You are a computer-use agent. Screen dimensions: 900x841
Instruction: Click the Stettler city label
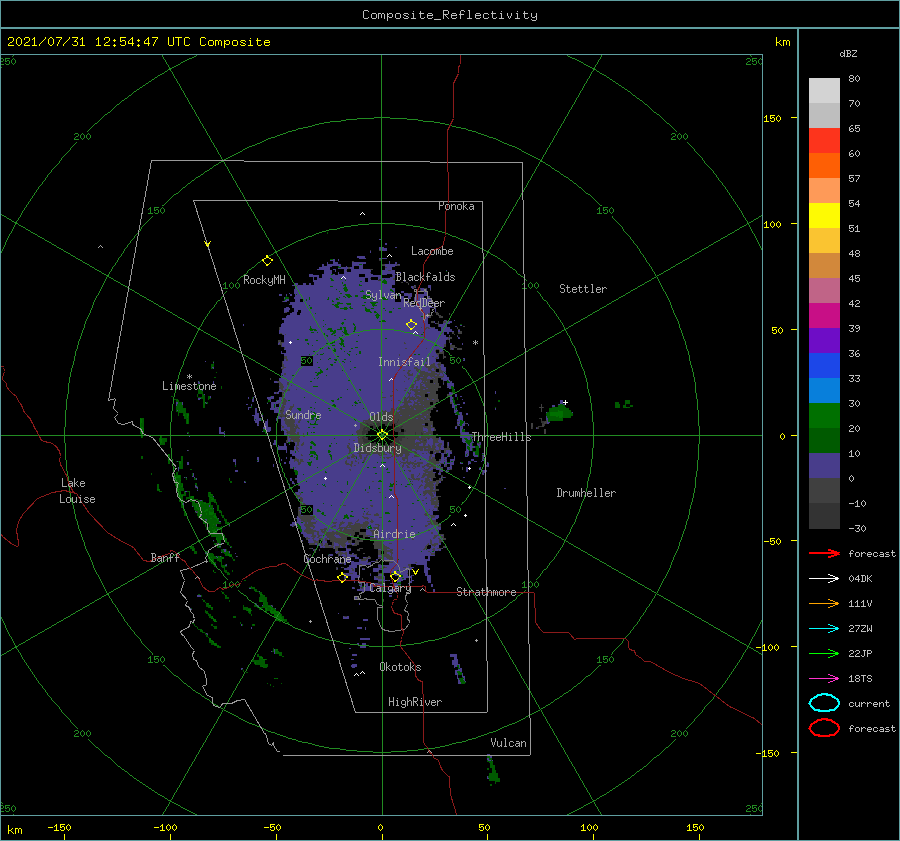[583, 289]
